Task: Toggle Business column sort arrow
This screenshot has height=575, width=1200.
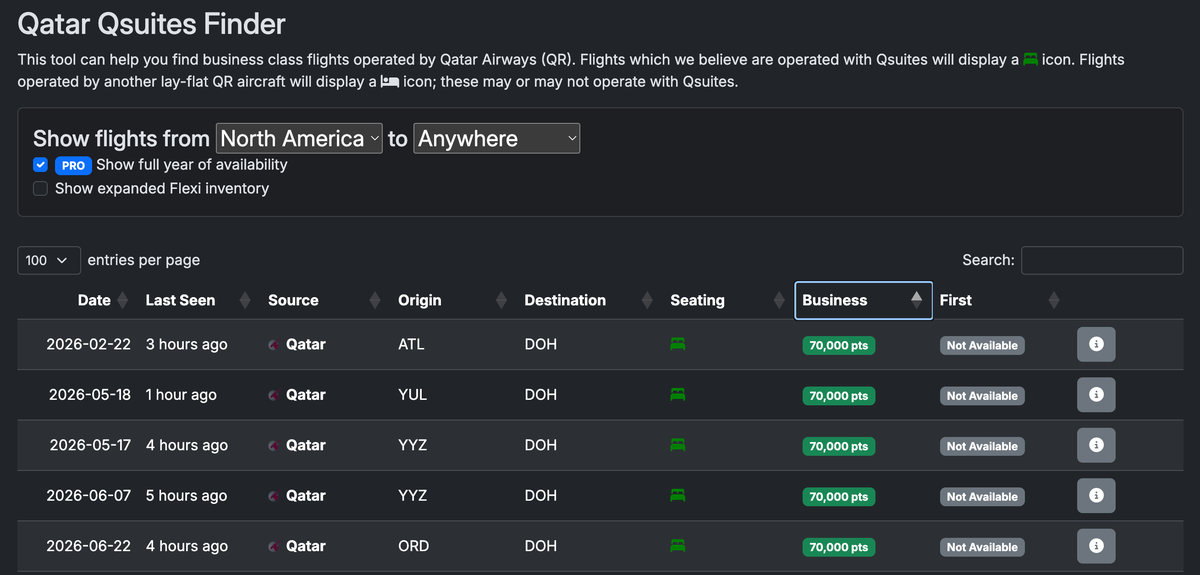Action: (917, 300)
